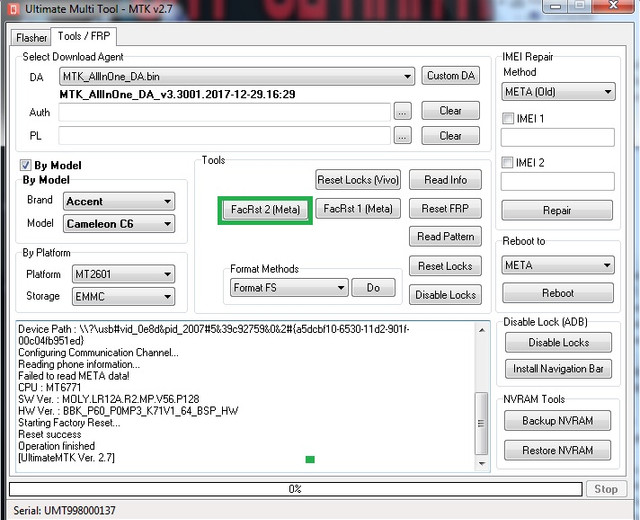The image size is (640, 520).
Task: Click log scrollbar down arrow
Action: 482,463
